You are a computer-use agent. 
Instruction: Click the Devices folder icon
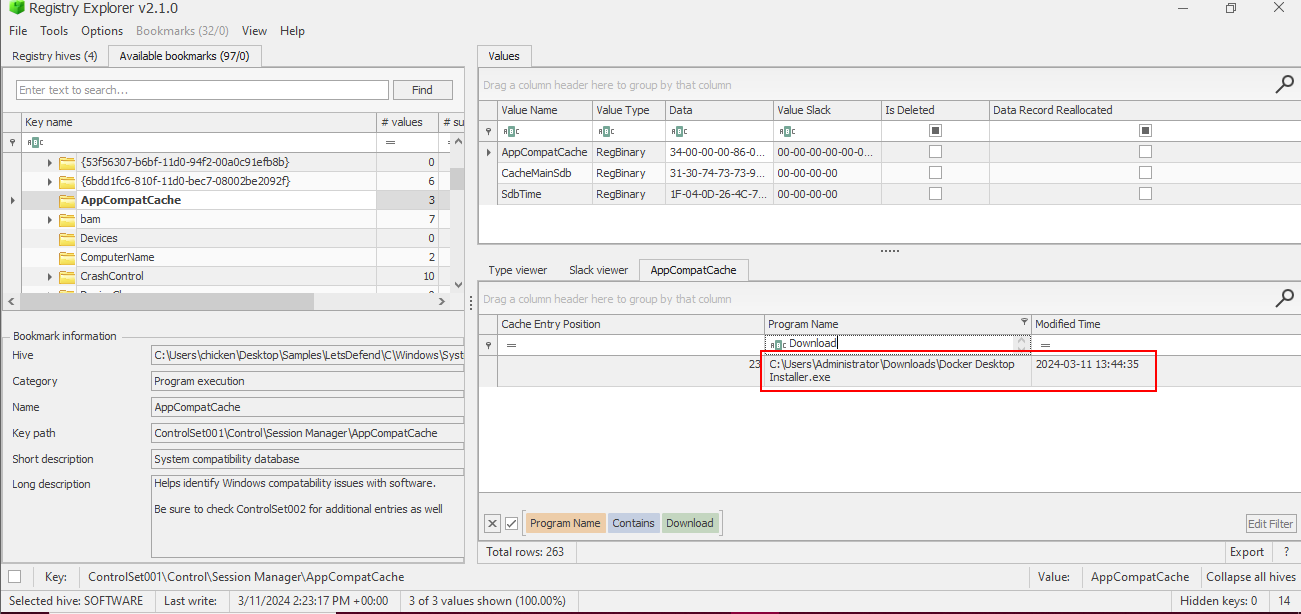pyautogui.click(x=67, y=238)
